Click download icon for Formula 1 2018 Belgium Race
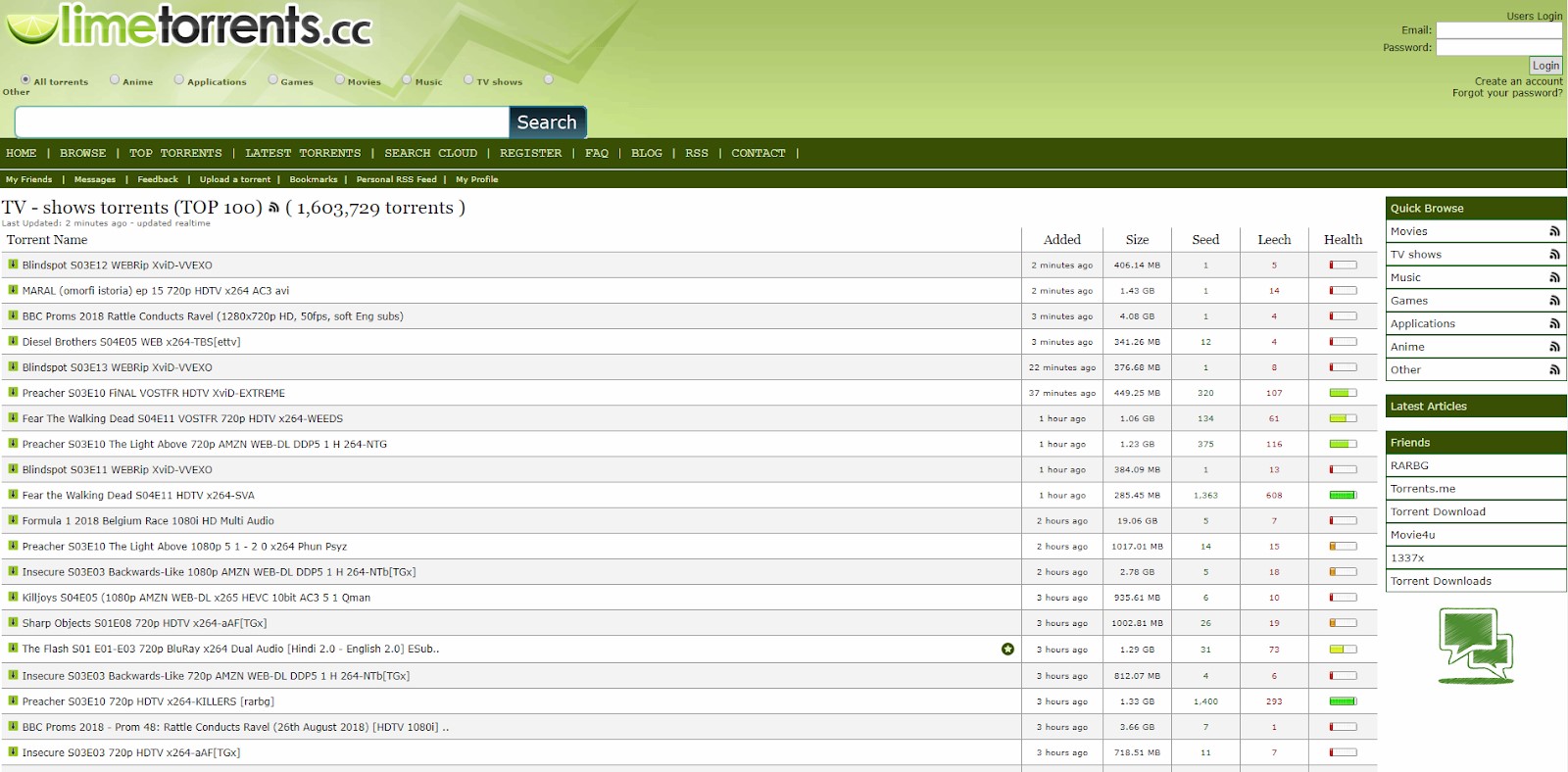This screenshot has height=772, width=1568. (x=13, y=520)
